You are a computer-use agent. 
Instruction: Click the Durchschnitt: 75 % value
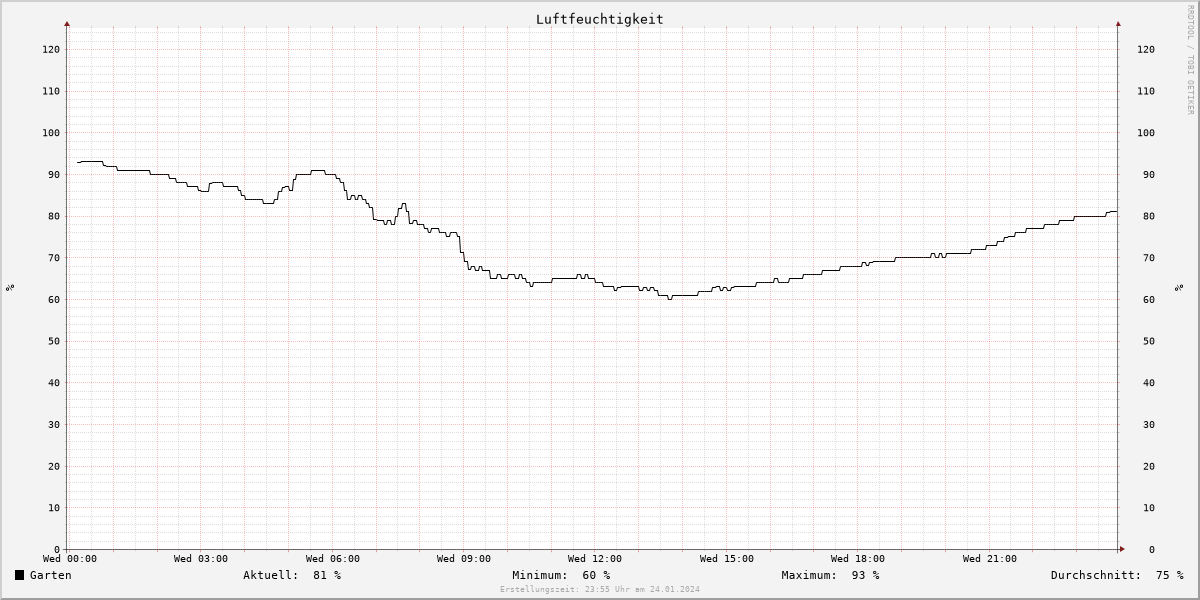click(1117, 575)
